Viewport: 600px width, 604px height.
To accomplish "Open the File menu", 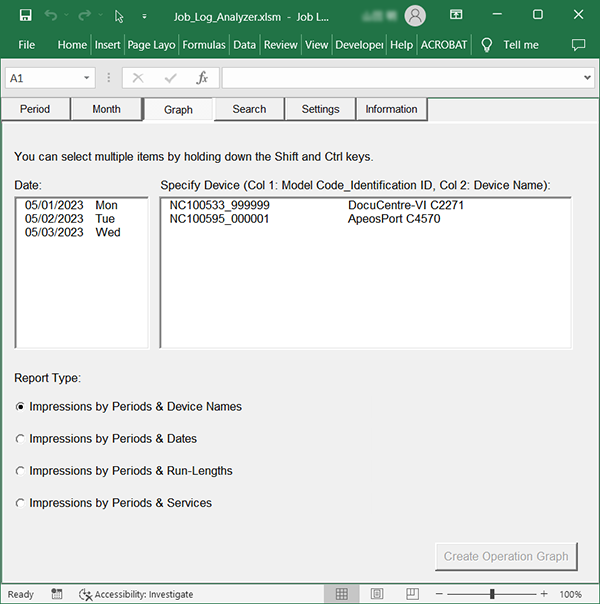I will [x=27, y=45].
